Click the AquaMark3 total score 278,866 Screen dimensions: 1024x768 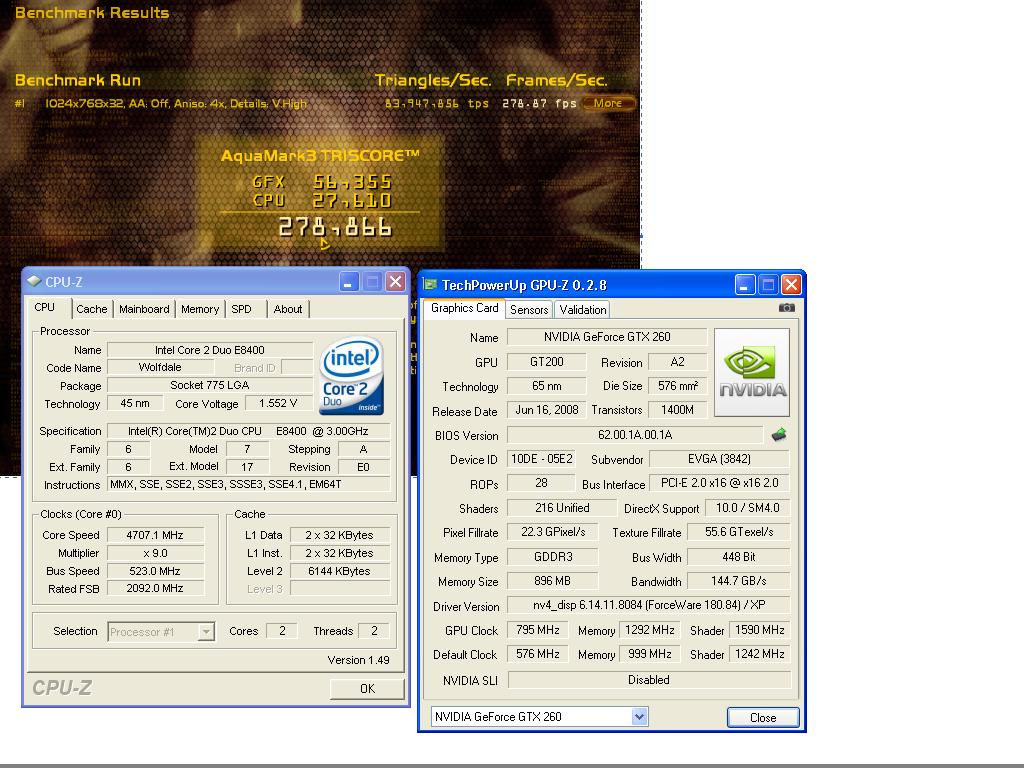point(335,227)
